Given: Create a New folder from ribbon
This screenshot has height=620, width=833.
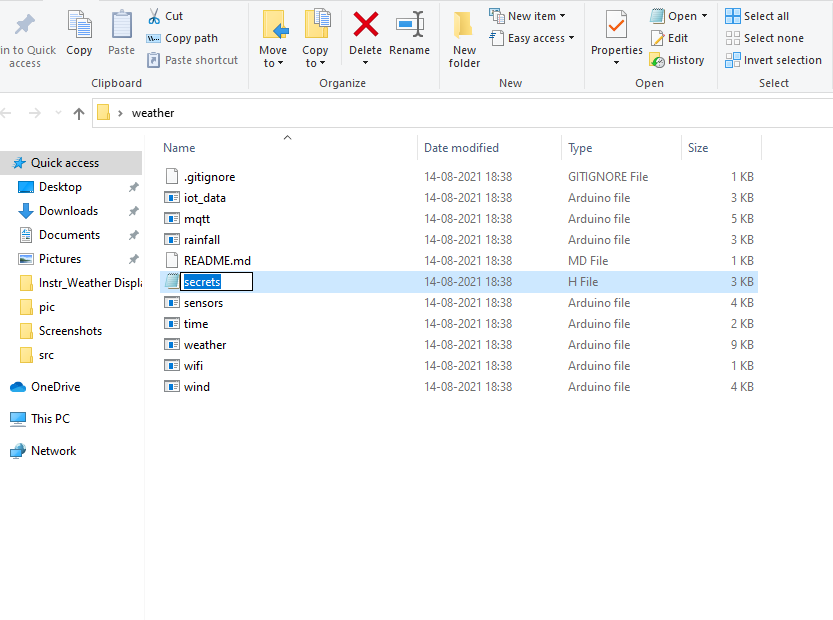Looking at the screenshot, I should (464, 25).
